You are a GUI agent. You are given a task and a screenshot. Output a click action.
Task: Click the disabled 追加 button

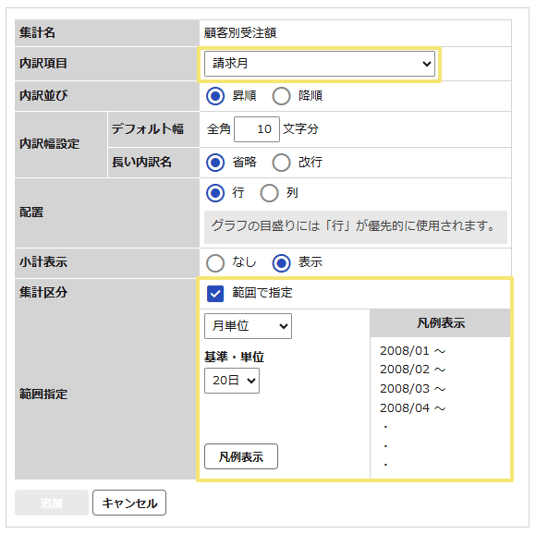pyautogui.click(x=52, y=503)
